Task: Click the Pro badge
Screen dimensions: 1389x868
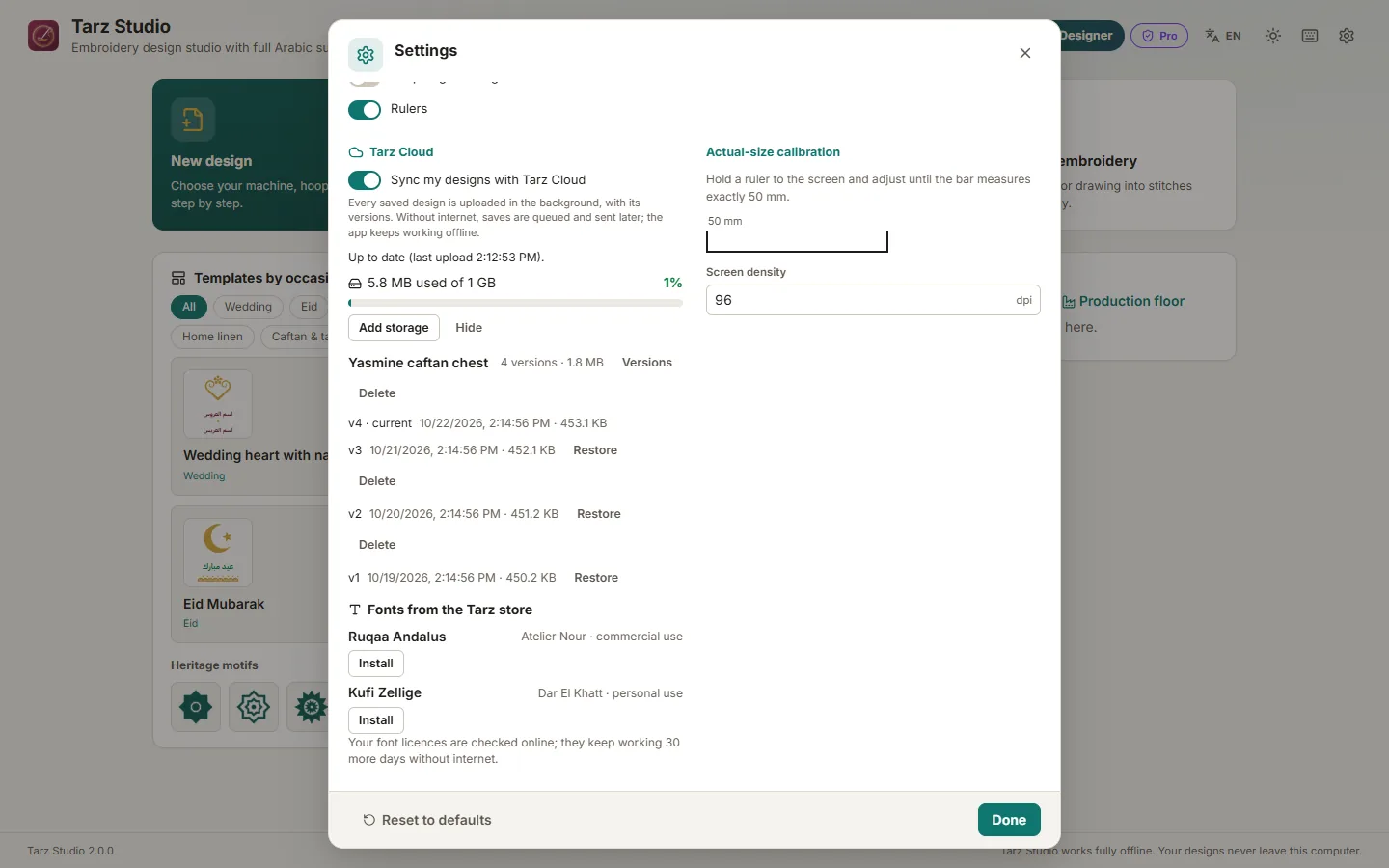Action: [1159, 36]
